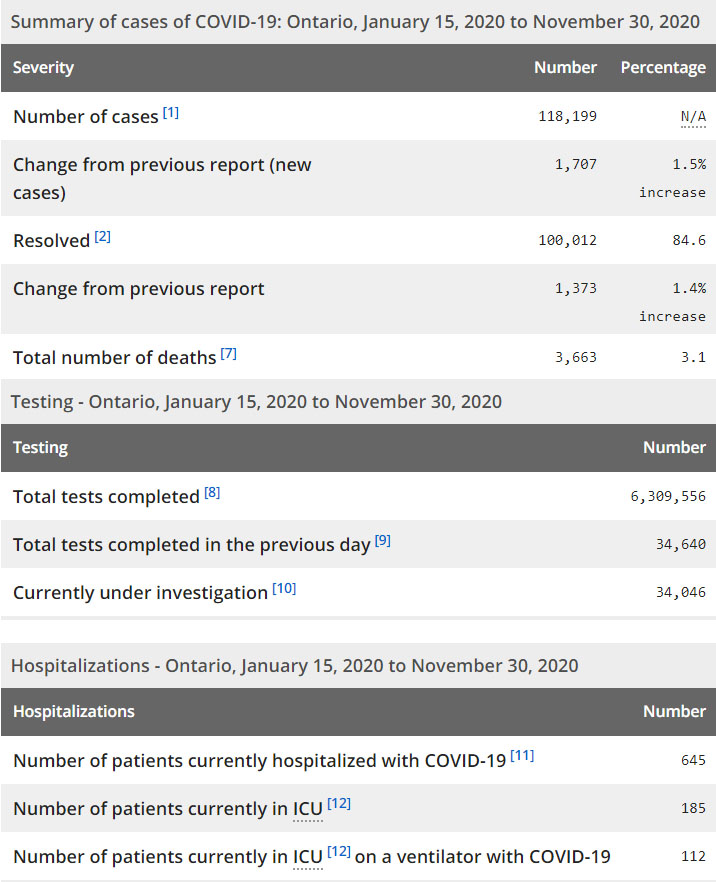Click the total cases value 118,199

[x=567, y=117]
